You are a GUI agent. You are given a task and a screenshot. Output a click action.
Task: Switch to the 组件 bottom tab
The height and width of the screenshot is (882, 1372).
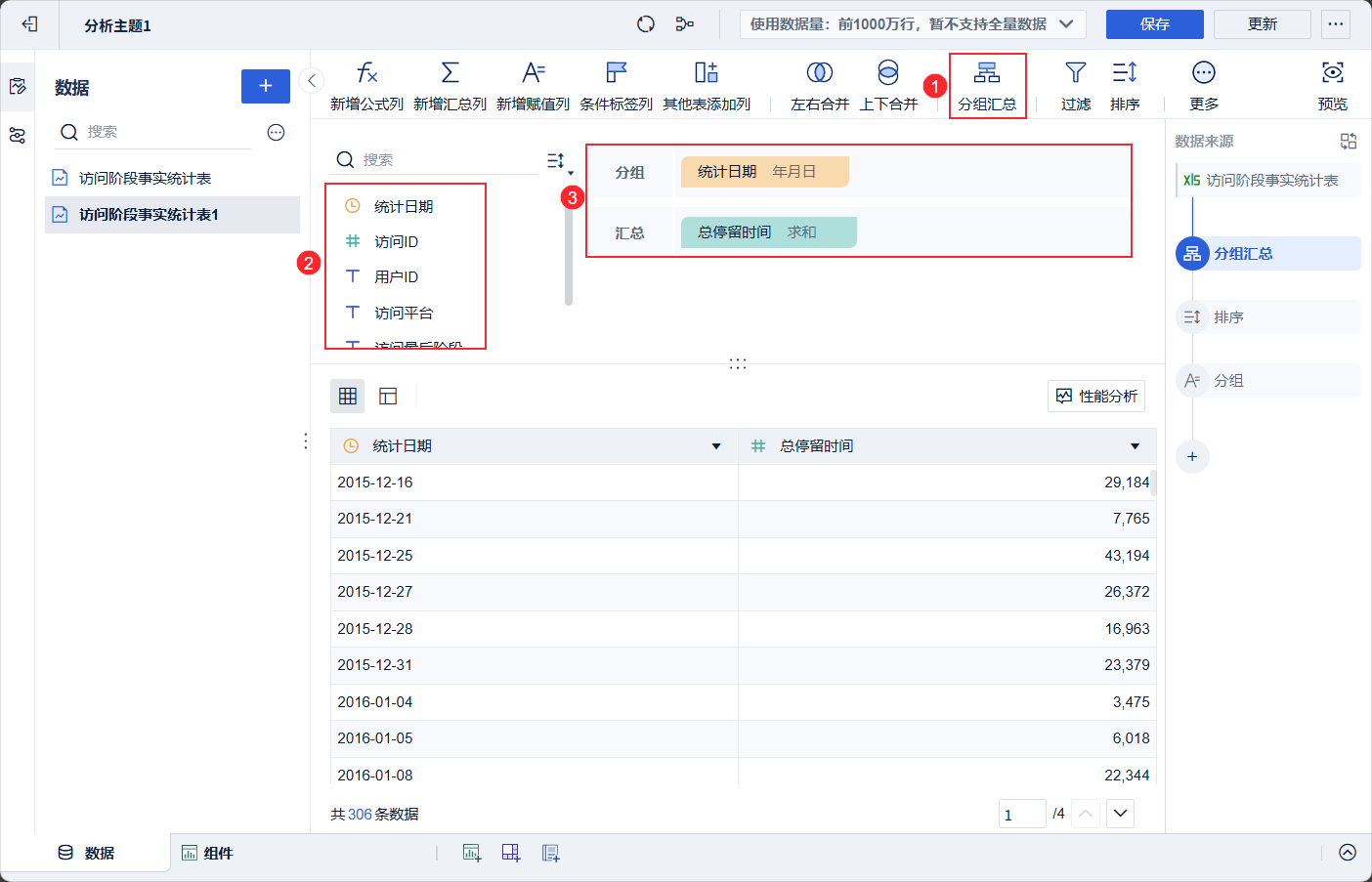(x=207, y=853)
